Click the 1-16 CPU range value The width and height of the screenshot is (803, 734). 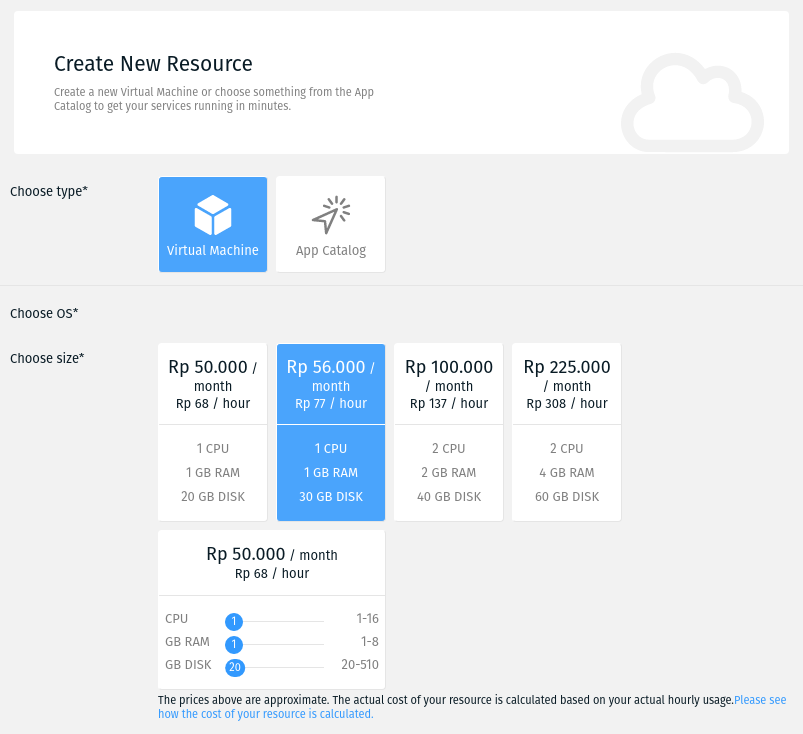[x=367, y=619]
